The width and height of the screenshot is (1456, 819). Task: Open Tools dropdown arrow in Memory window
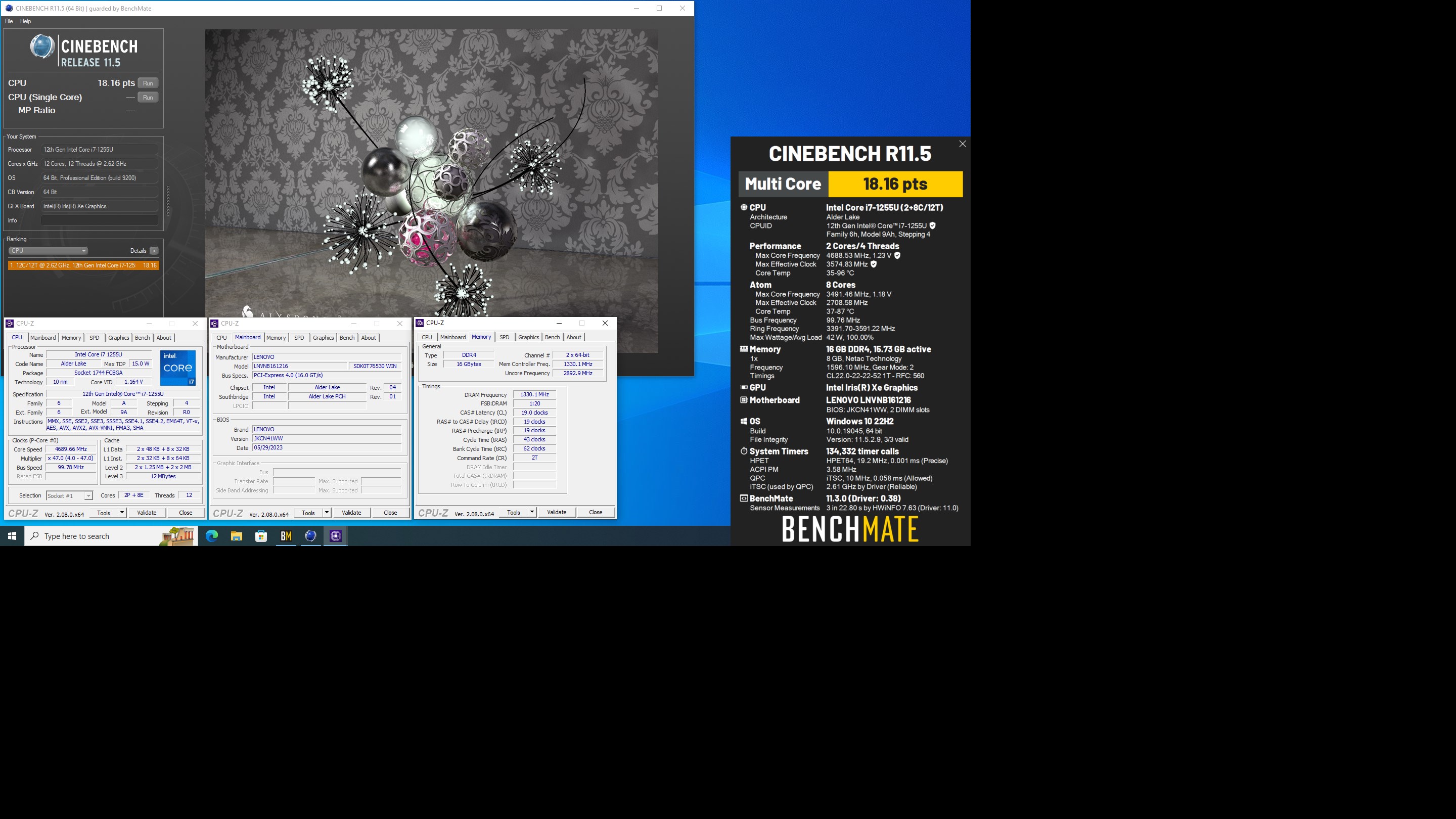[x=532, y=512]
